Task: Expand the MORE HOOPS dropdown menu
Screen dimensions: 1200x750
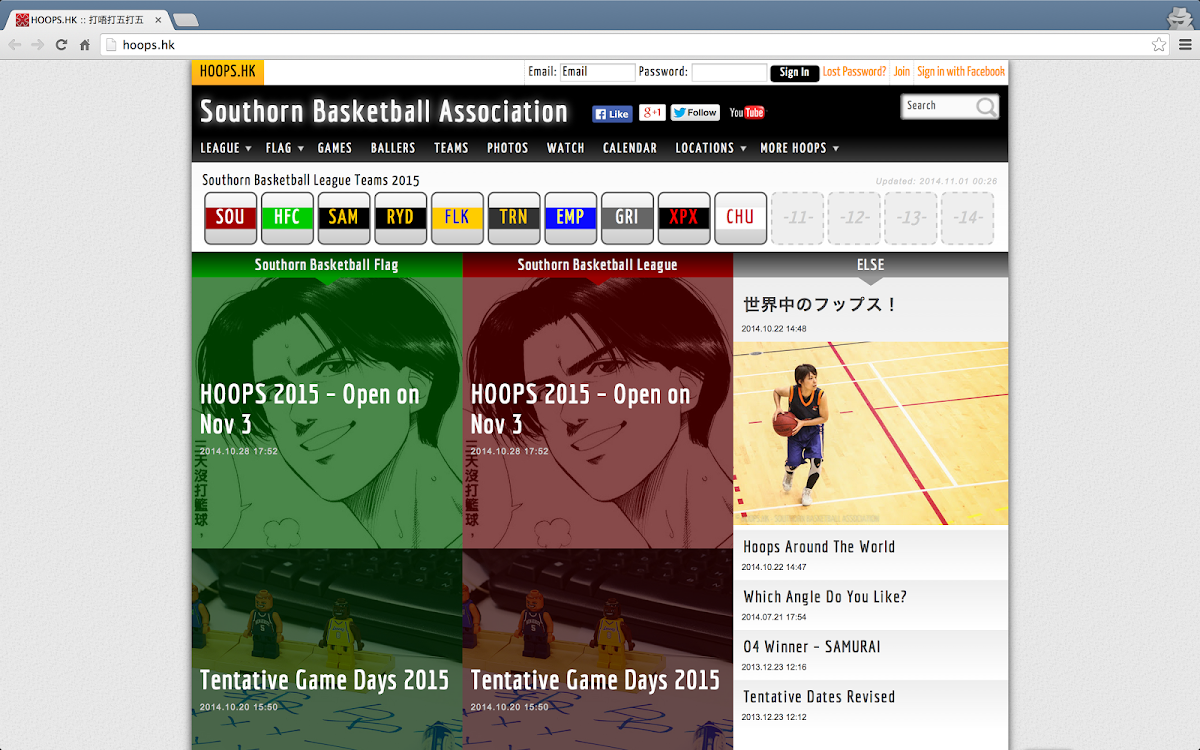Action: [x=800, y=148]
